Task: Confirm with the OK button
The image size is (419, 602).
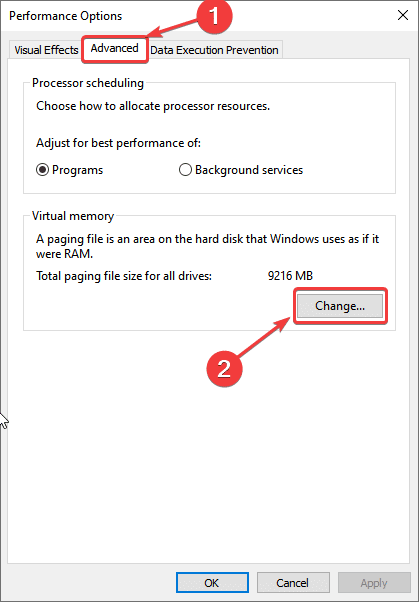Action: tap(212, 583)
